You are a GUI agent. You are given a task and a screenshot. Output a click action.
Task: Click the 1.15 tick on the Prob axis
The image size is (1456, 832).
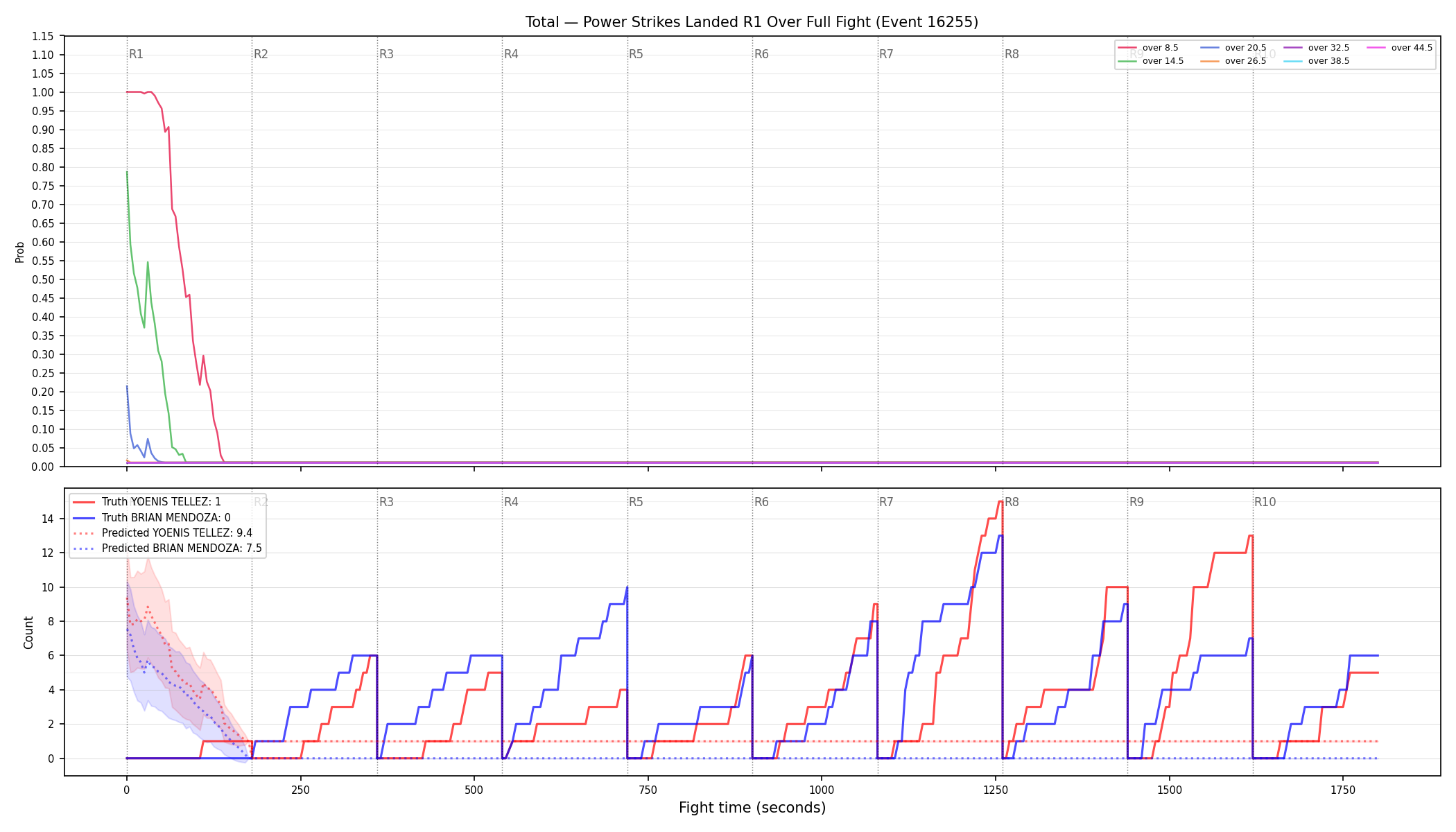43,36
